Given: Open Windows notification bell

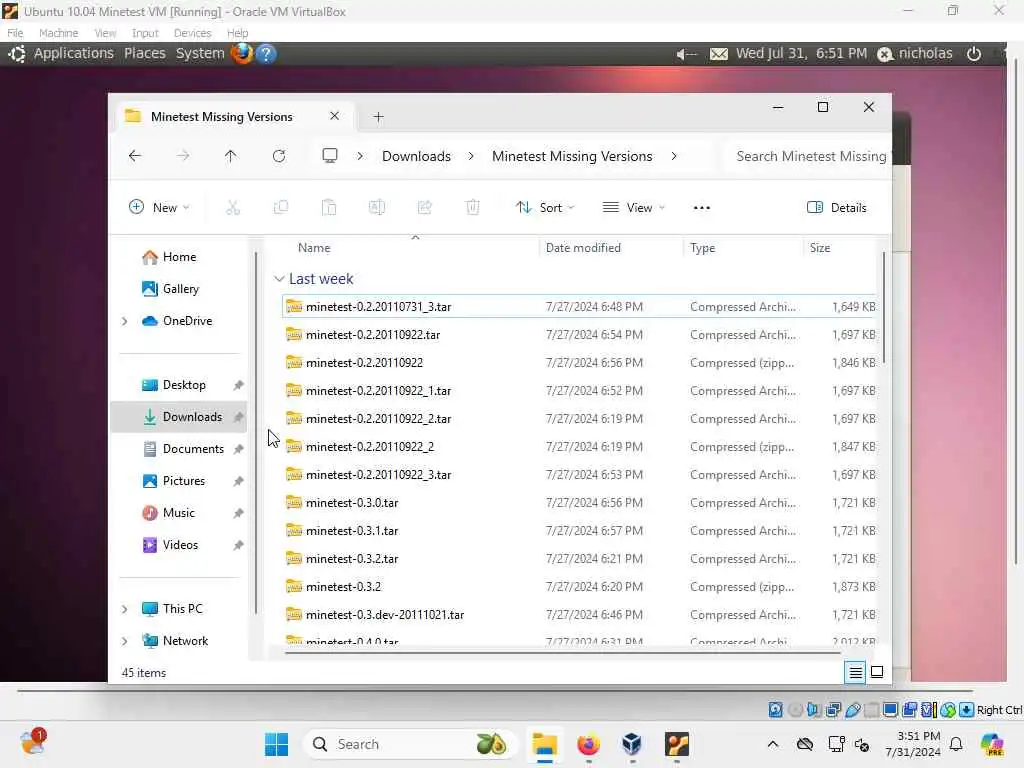Looking at the screenshot, I should (x=956, y=744).
